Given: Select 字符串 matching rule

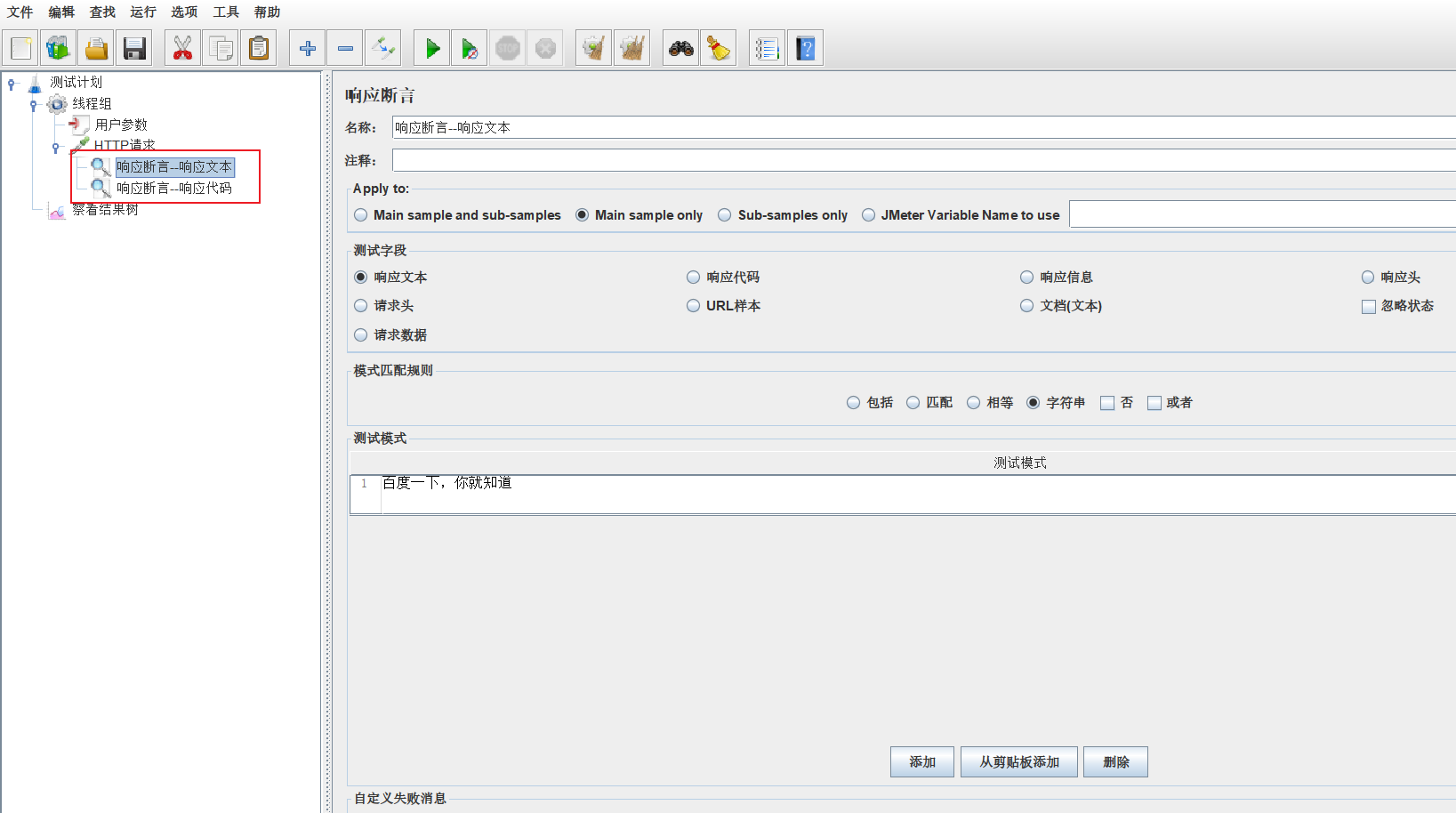Looking at the screenshot, I should click(1056, 403).
